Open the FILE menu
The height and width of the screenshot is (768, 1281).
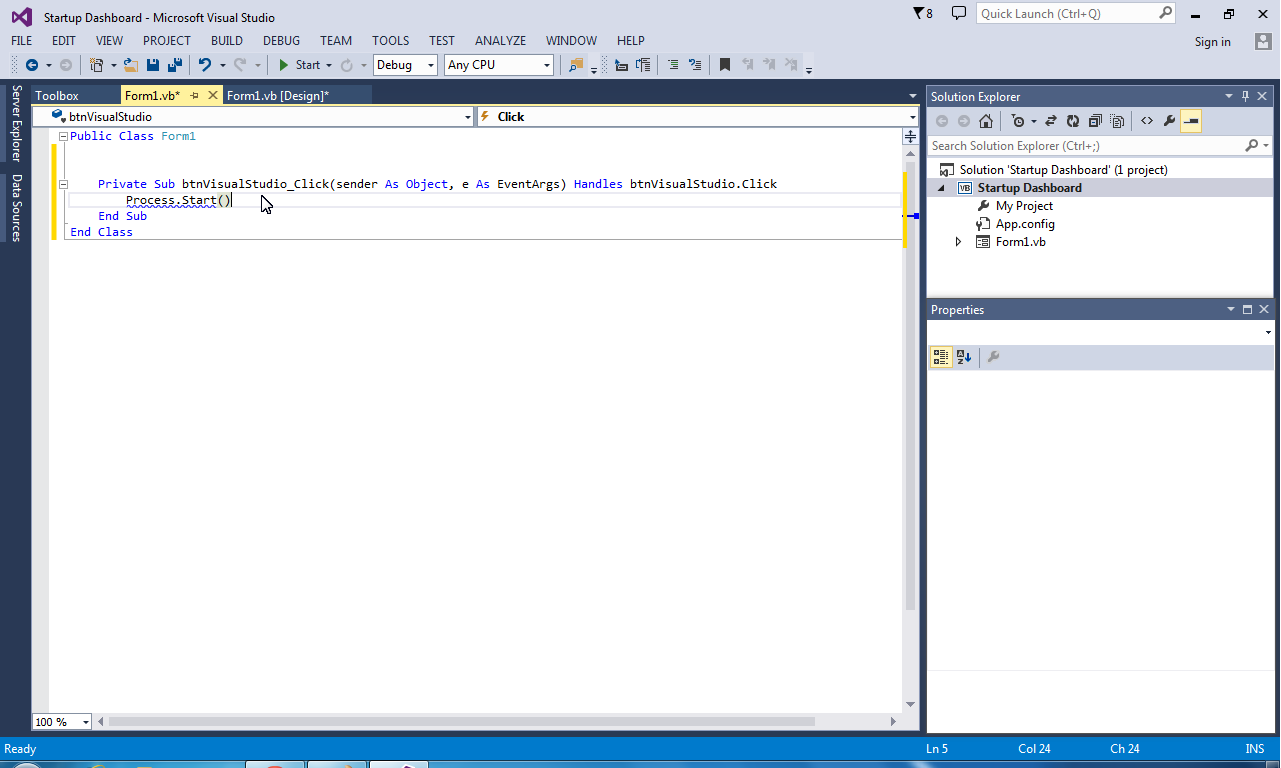21,41
